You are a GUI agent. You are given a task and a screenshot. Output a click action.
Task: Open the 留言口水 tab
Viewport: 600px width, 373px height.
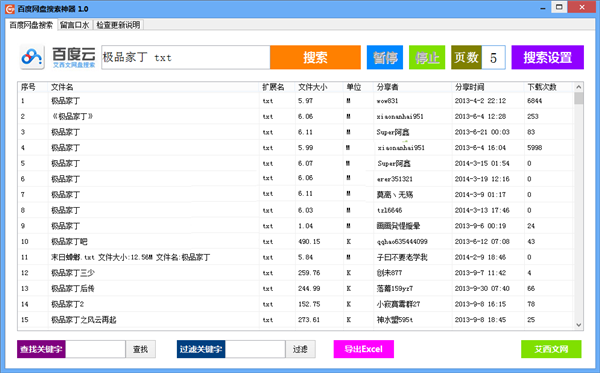75,25
